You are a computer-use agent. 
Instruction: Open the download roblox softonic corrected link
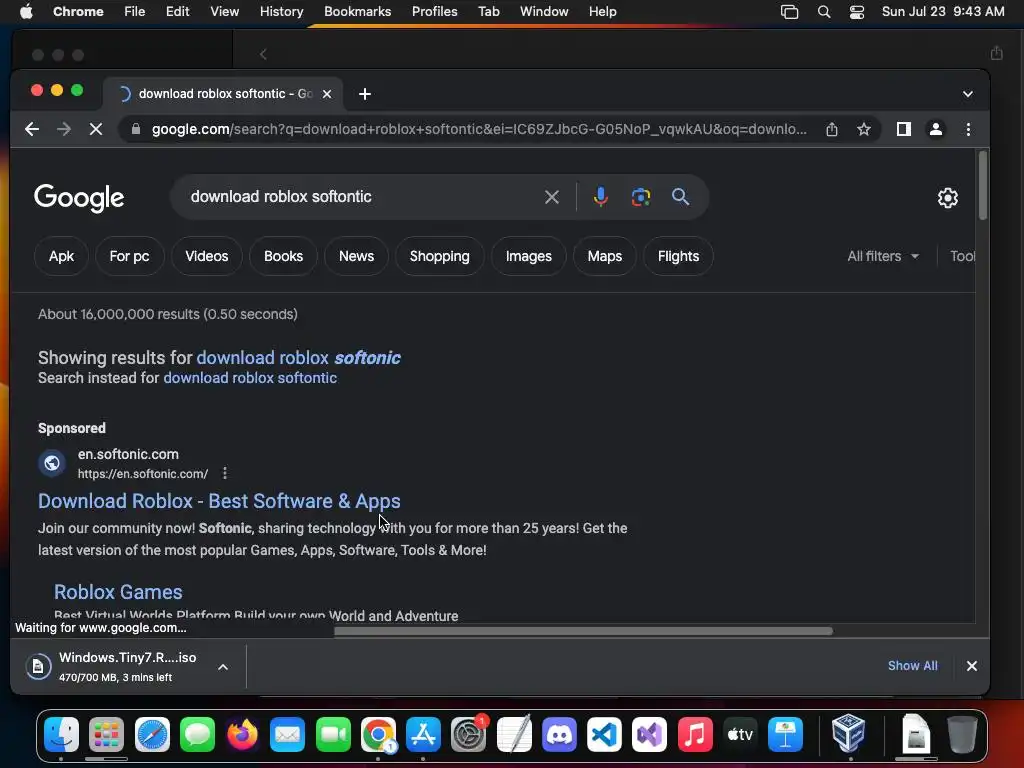298,358
